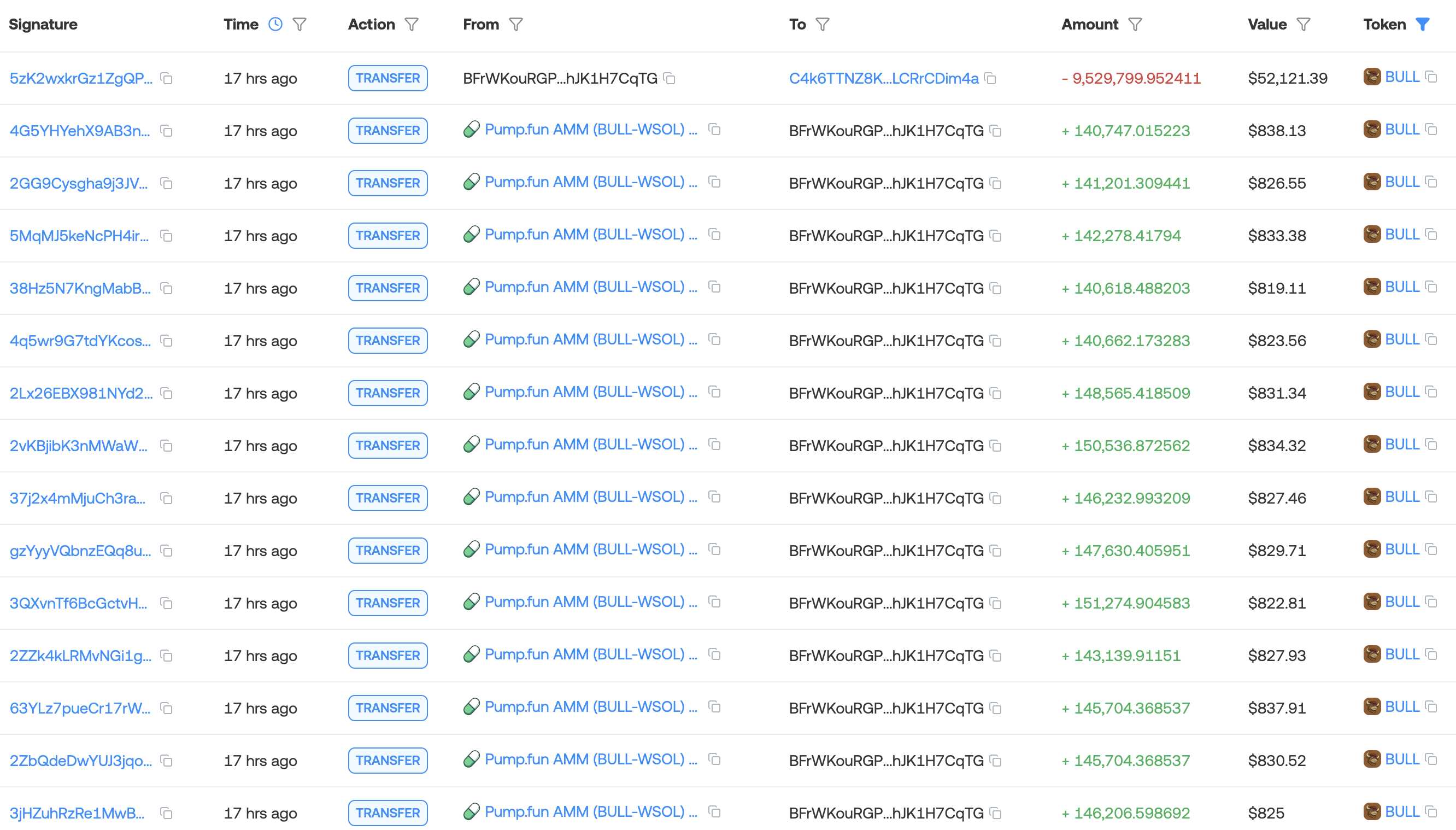Open the Amount column filter

[1135, 24]
